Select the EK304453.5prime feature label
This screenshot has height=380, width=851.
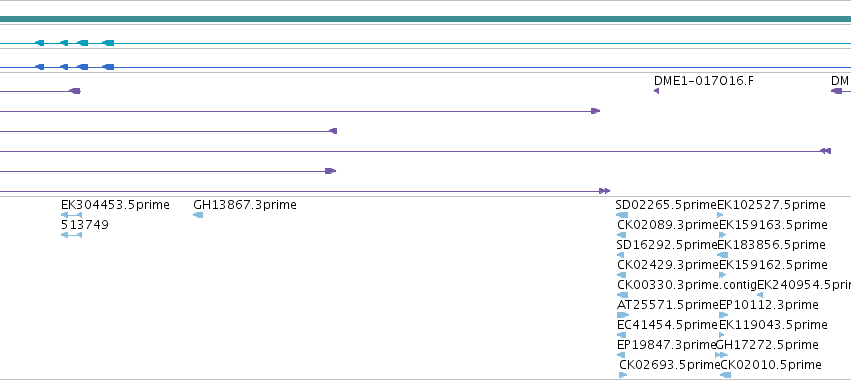click(115, 205)
